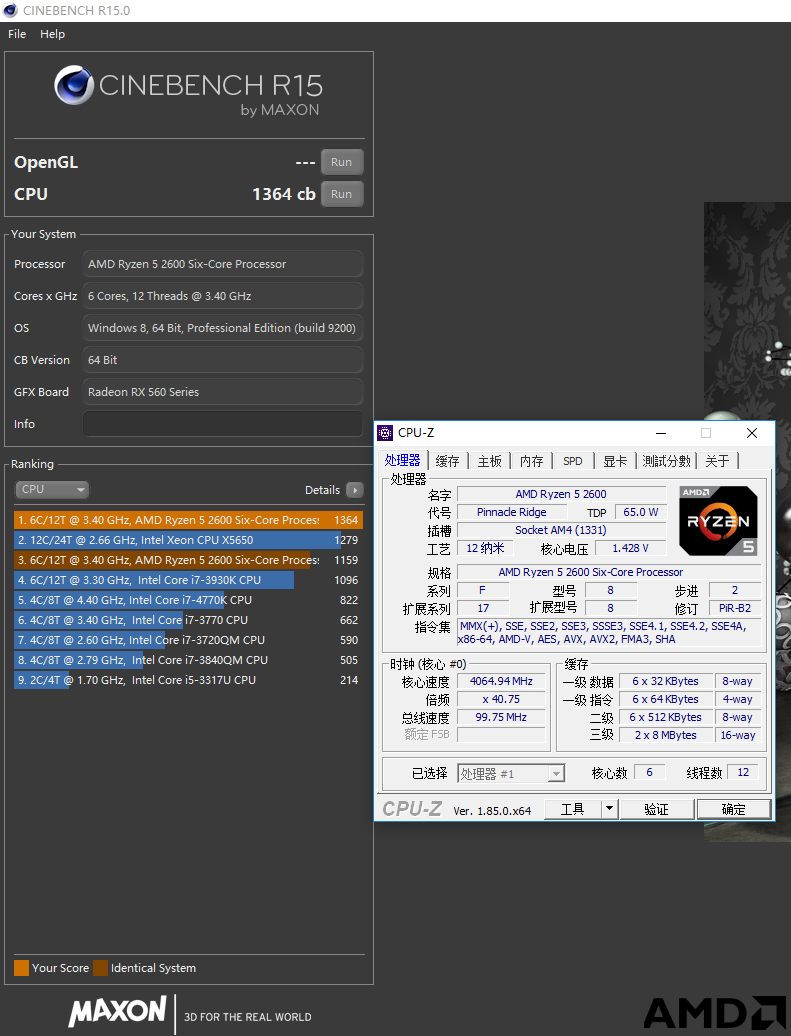
Task: Select CPU-Z Pinnacle Ridge codename field
Action: 512,512
